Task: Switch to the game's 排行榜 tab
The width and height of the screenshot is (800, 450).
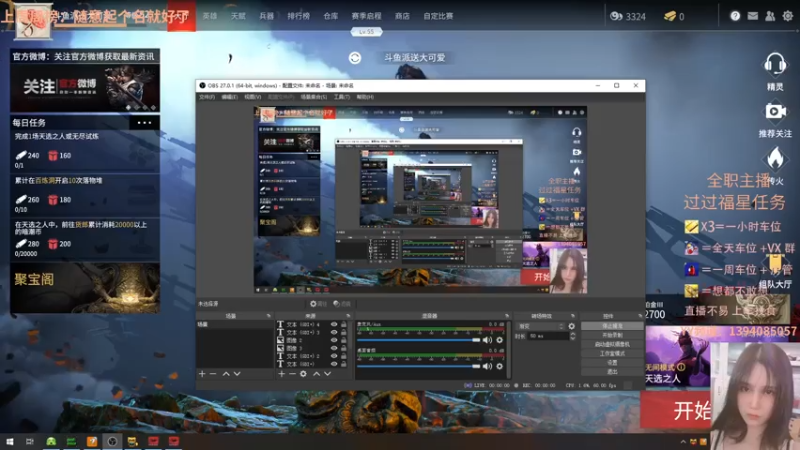Action: [x=298, y=16]
